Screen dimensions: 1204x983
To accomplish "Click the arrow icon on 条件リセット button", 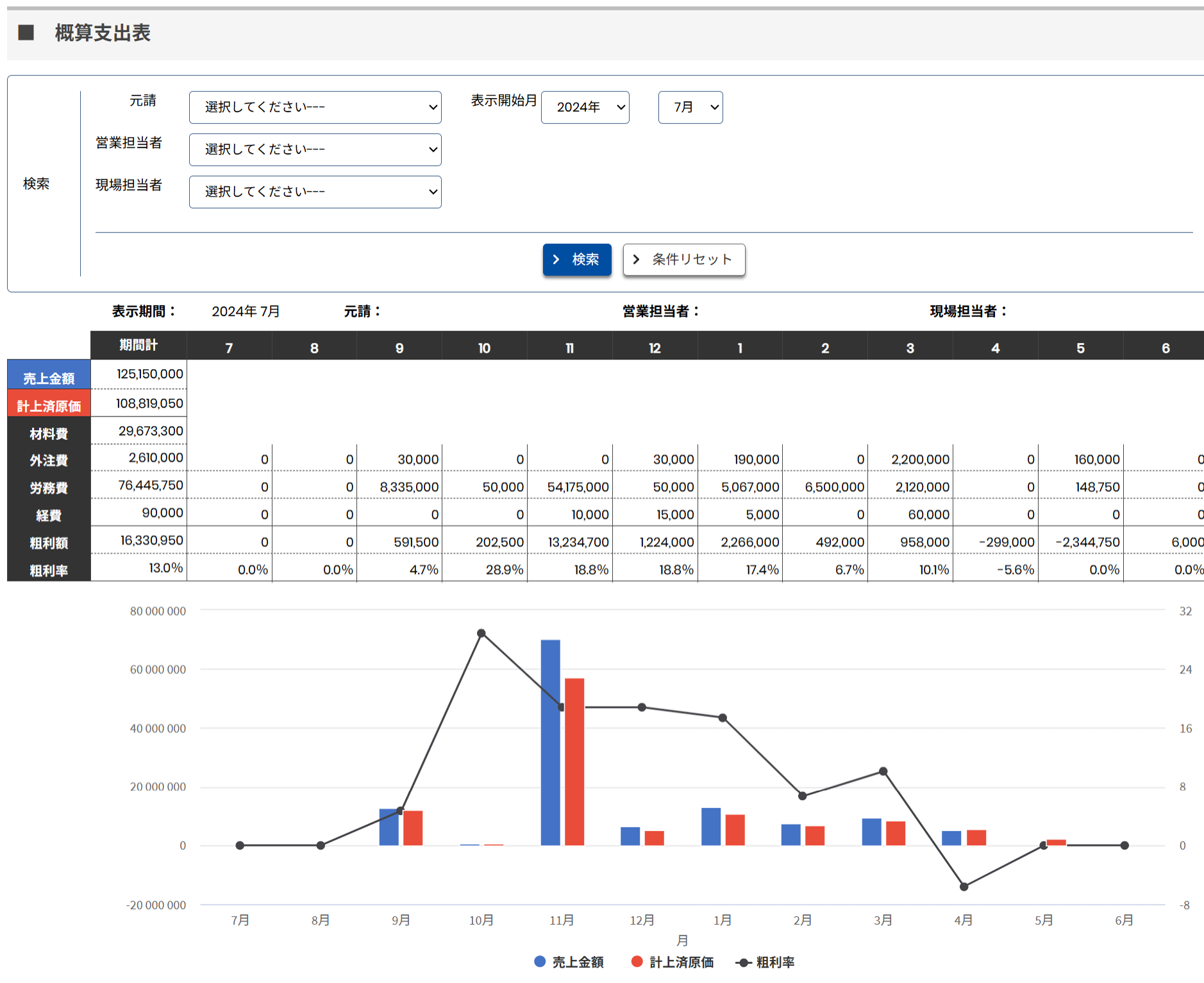I will [636, 260].
